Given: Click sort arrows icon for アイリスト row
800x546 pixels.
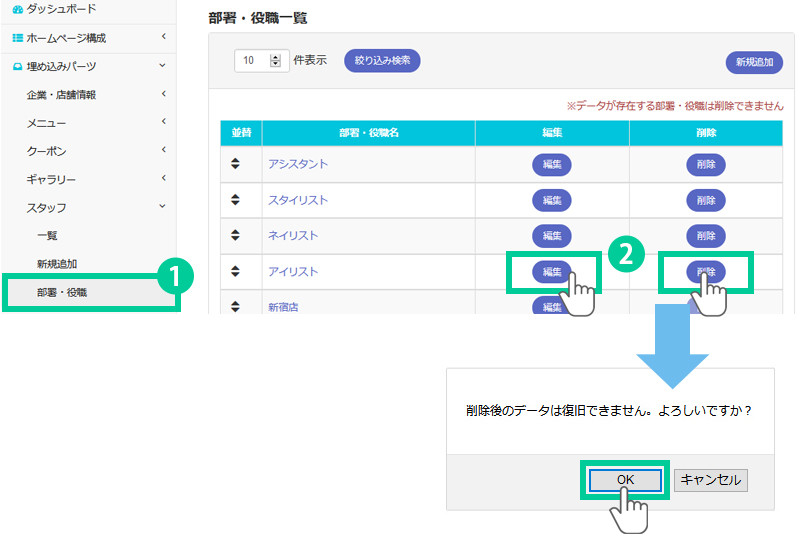Looking at the screenshot, I should point(236,271).
